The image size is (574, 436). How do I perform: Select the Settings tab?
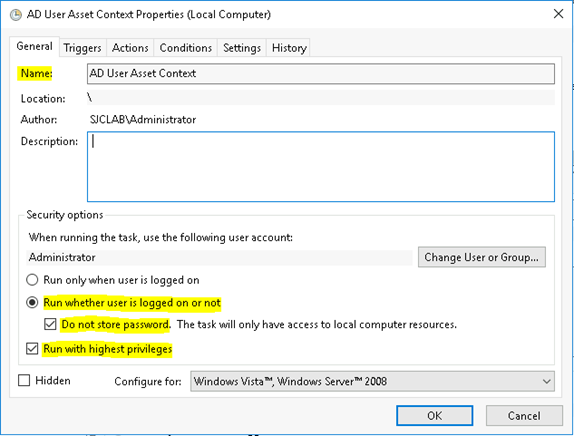[x=242, y=48]
